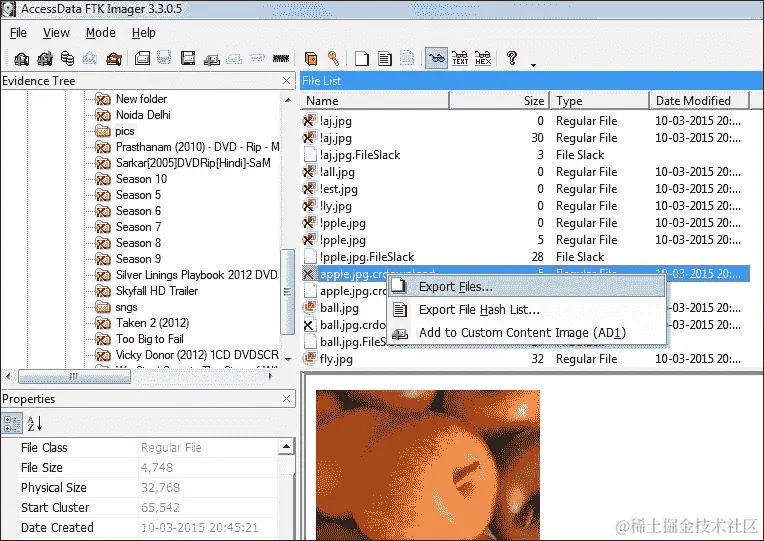
Task: Sort Properties alphabetically with A-Z icon
Action: [35, 423]
